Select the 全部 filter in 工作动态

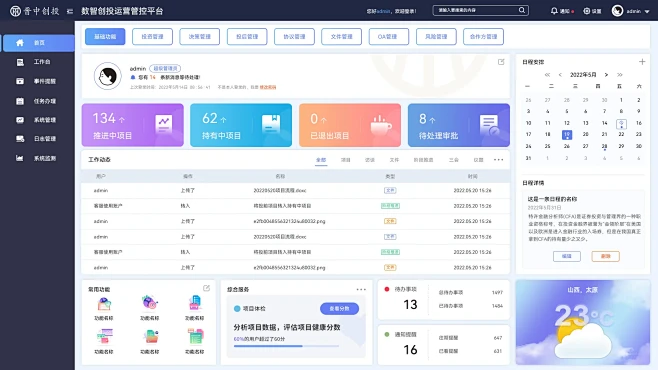coord(321,160)
